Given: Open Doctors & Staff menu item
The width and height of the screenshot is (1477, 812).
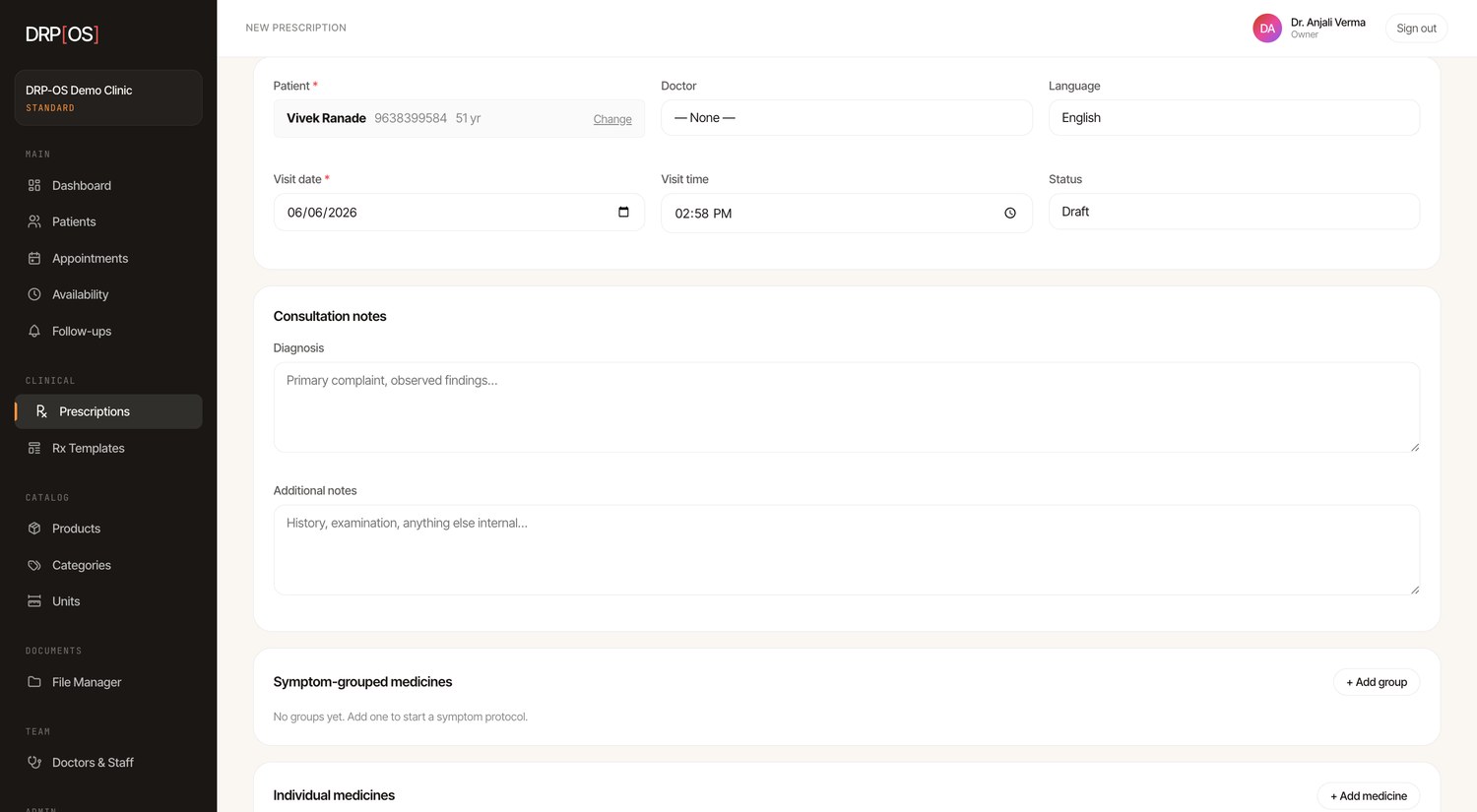Looking at the screenshot, I should click(x=108, y=762).
